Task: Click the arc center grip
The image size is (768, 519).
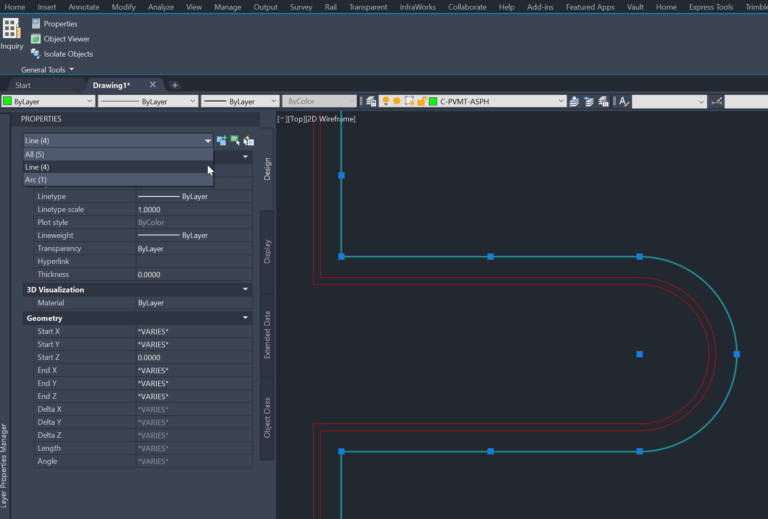Action: tap(640, 354)
